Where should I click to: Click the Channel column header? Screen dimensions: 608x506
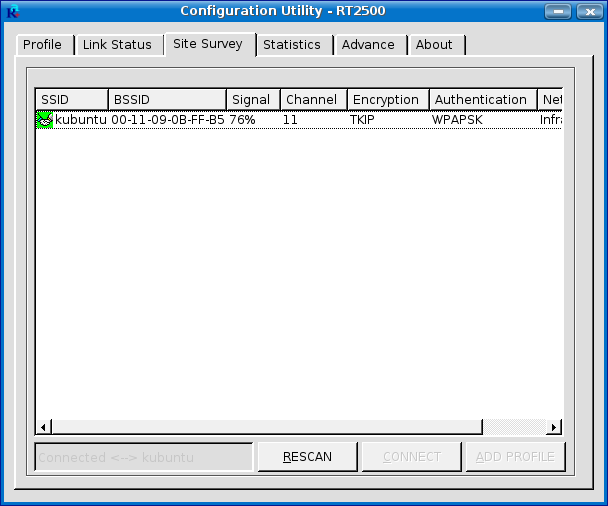[313, 100]
